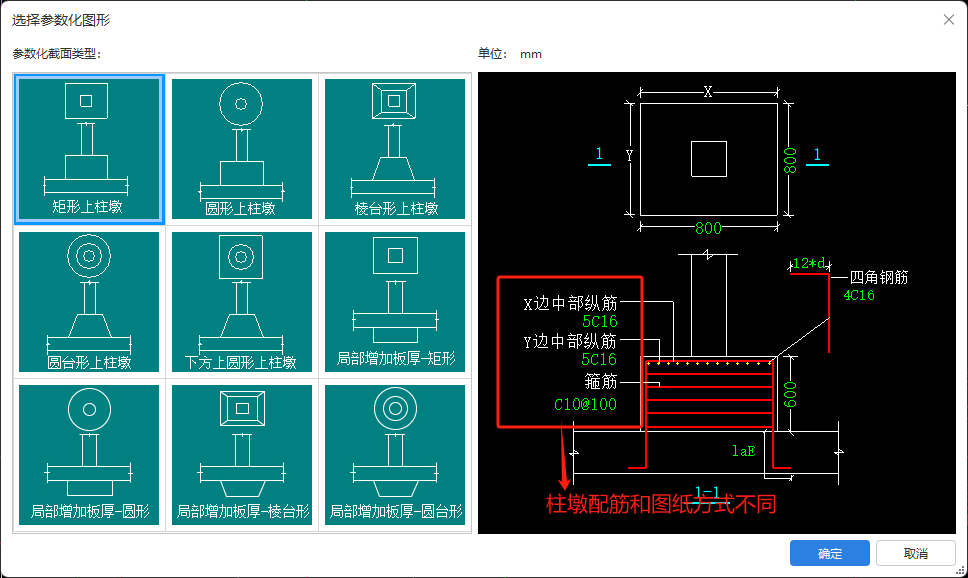Edit the 四角钢筋 value 4C16
Viewport: 968px width, 578px height.
coord(859,296)
